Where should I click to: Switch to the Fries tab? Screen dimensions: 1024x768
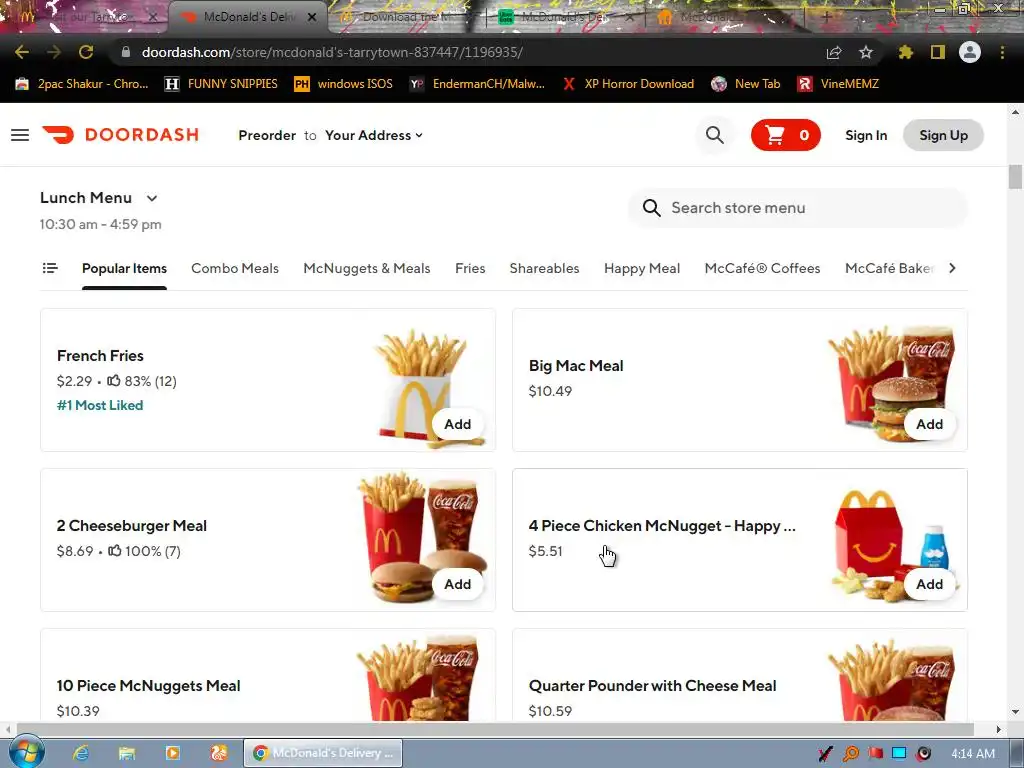point(470,268)
